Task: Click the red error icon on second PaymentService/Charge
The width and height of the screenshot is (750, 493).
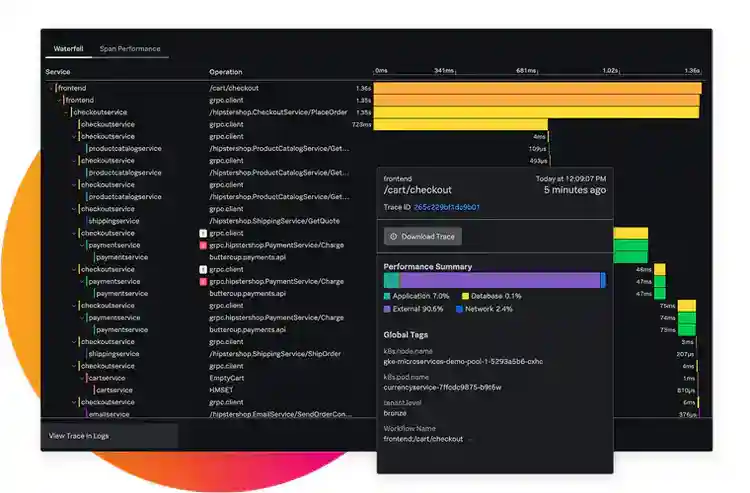Action: tap(203, 281)
